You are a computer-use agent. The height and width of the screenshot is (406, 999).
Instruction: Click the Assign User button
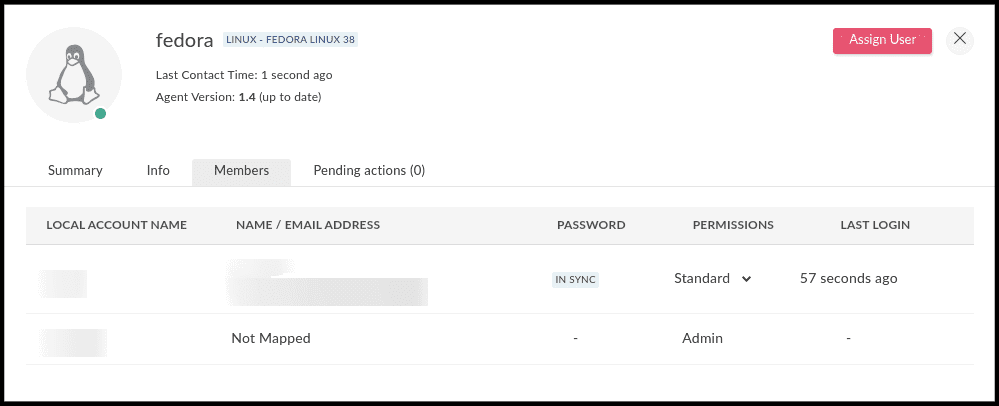(882, 40)
